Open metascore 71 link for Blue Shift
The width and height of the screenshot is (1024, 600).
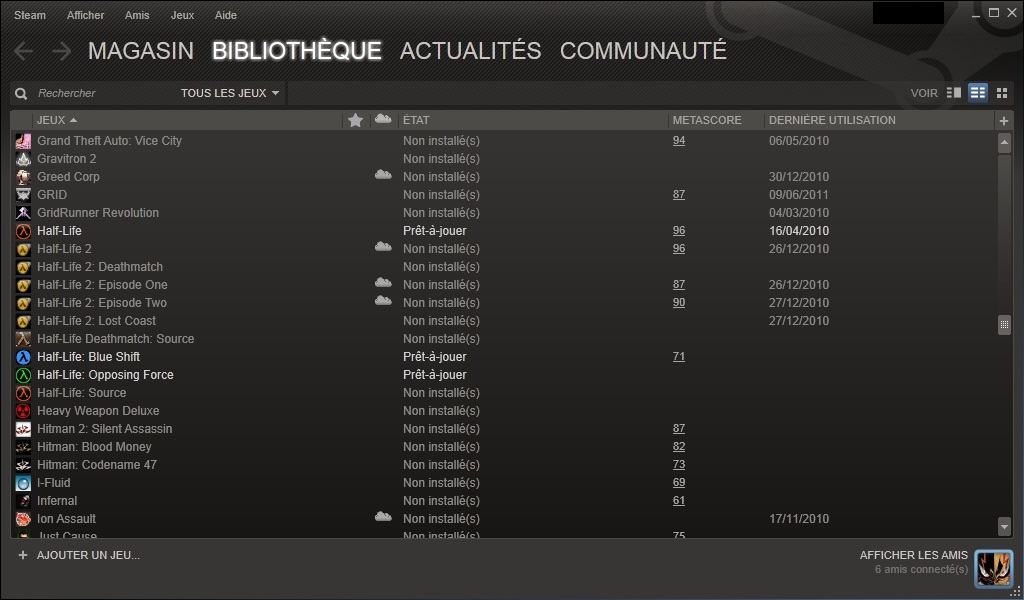[679, 356]
